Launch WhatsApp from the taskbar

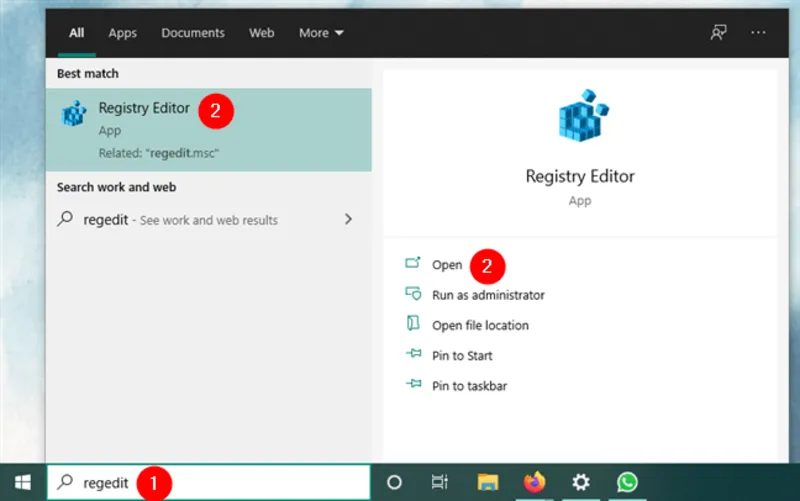(x=627, y=481)
